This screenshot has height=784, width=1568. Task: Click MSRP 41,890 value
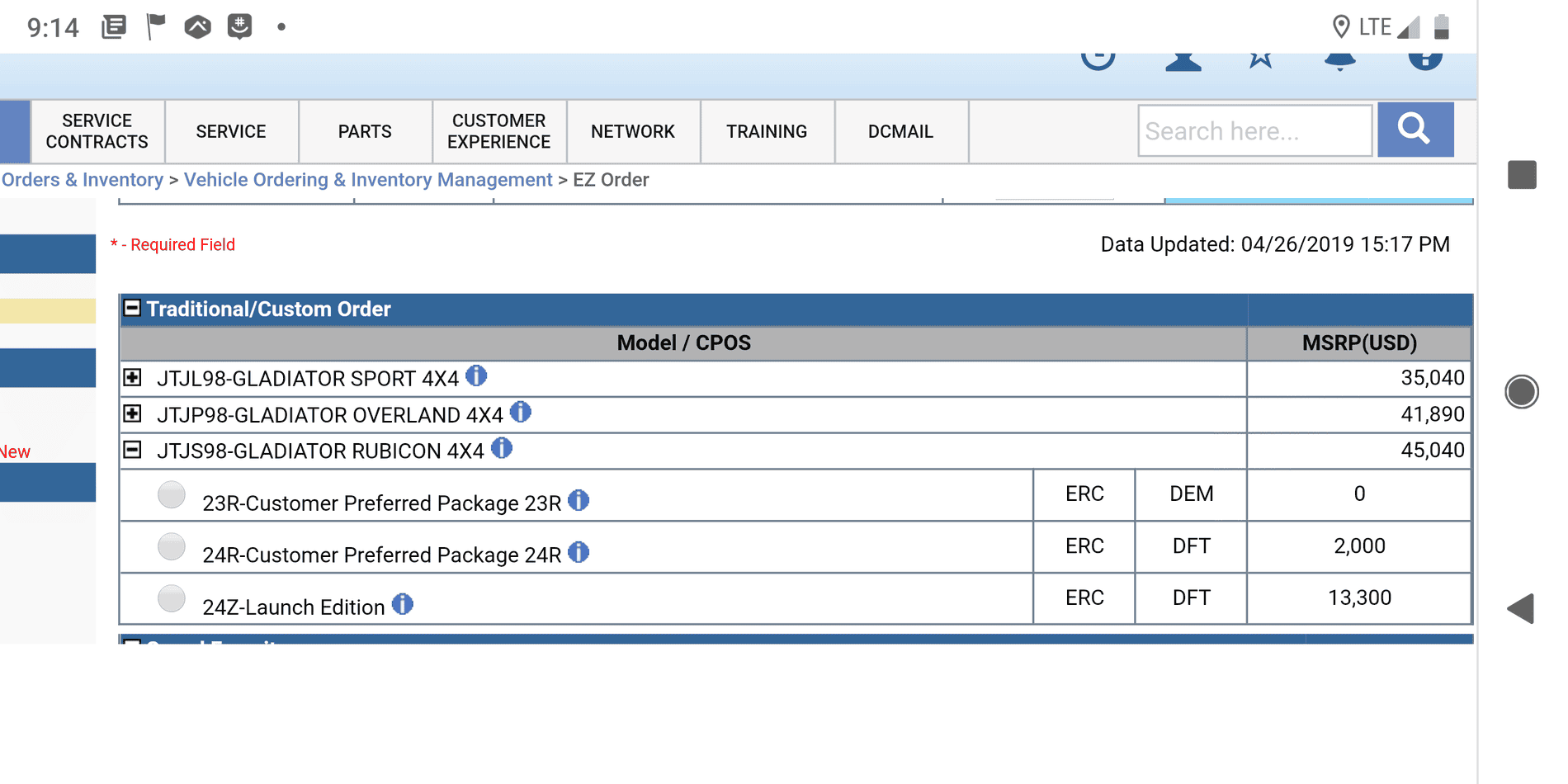[1433, 414]
